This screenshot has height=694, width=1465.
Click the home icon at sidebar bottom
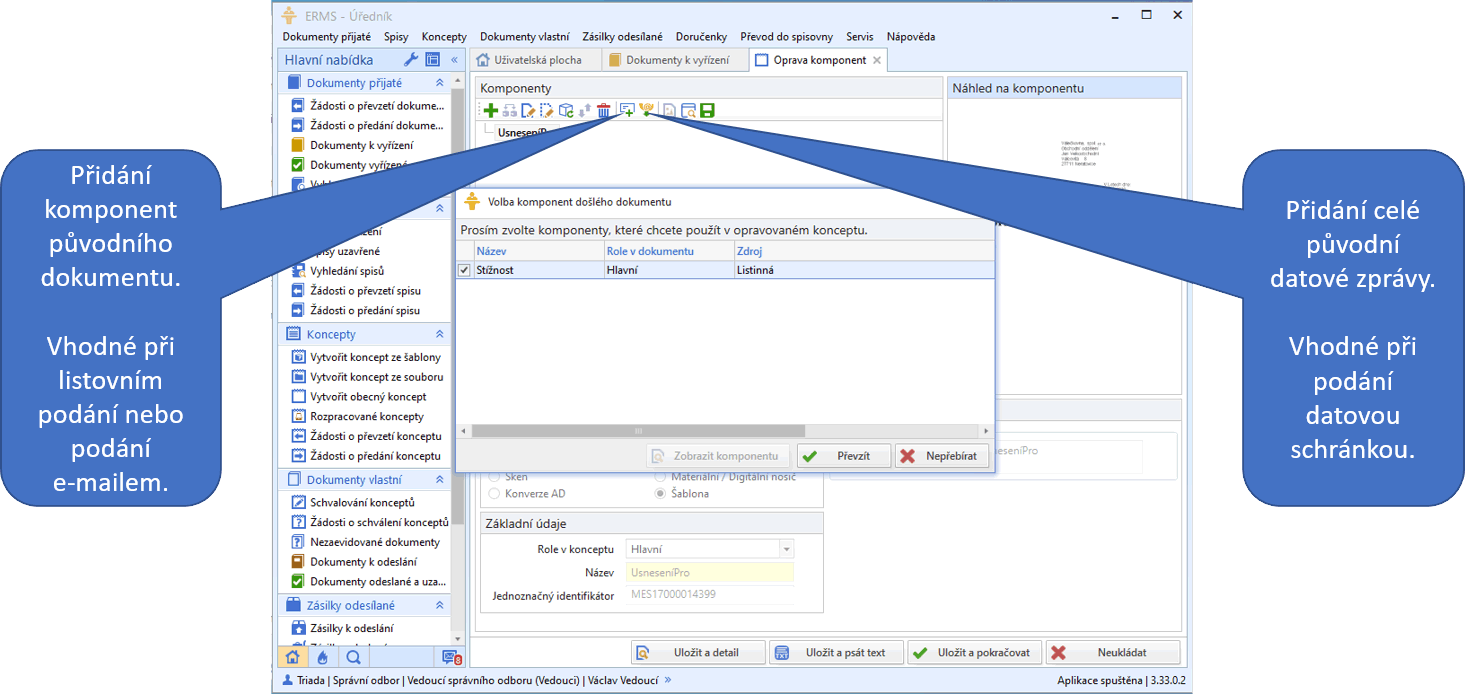292,657
